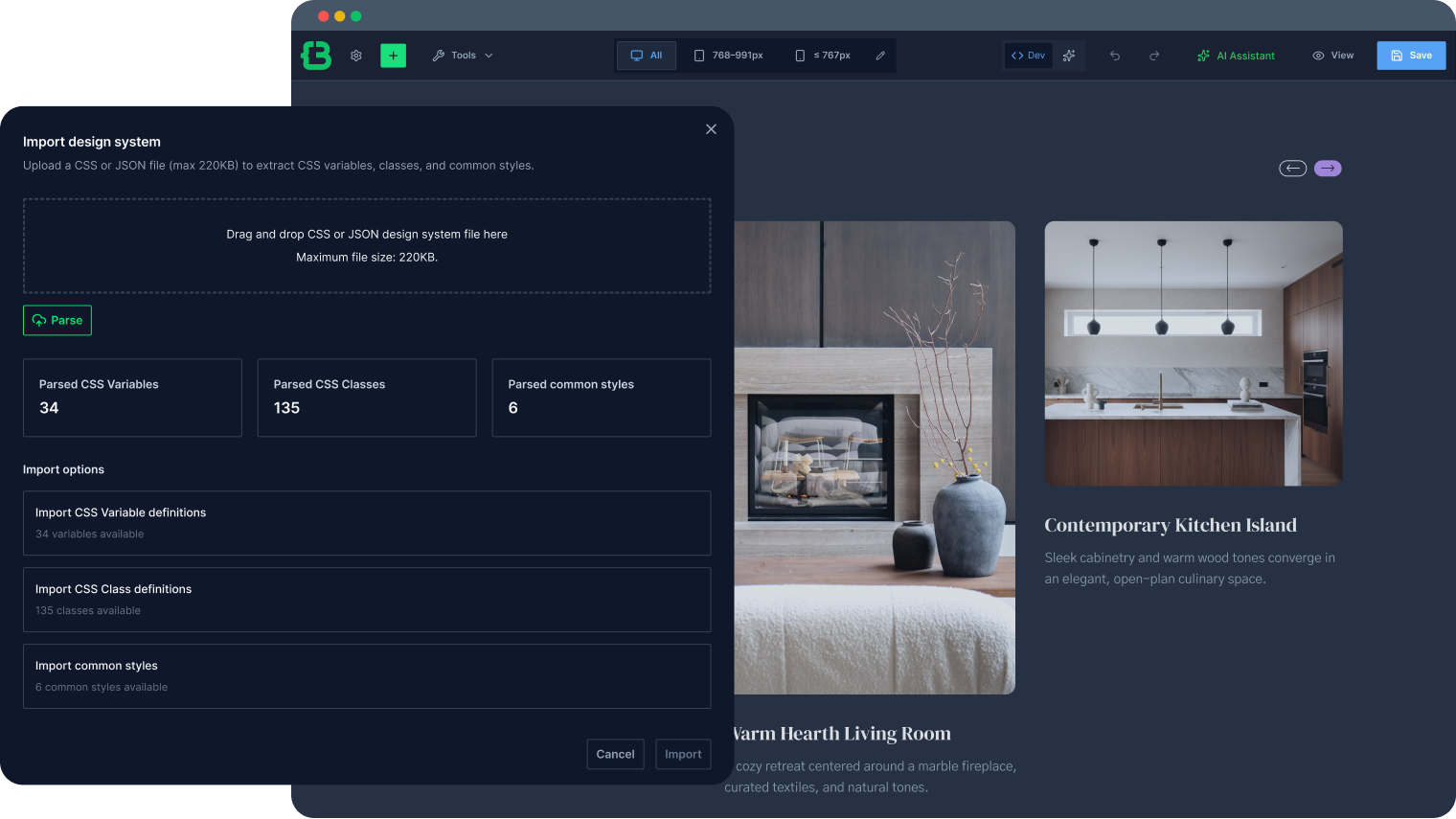Image resolution: width=1456 pixels, height=819 pixels.
Task: Click the green B logo icon
Action: pos(316,56)
